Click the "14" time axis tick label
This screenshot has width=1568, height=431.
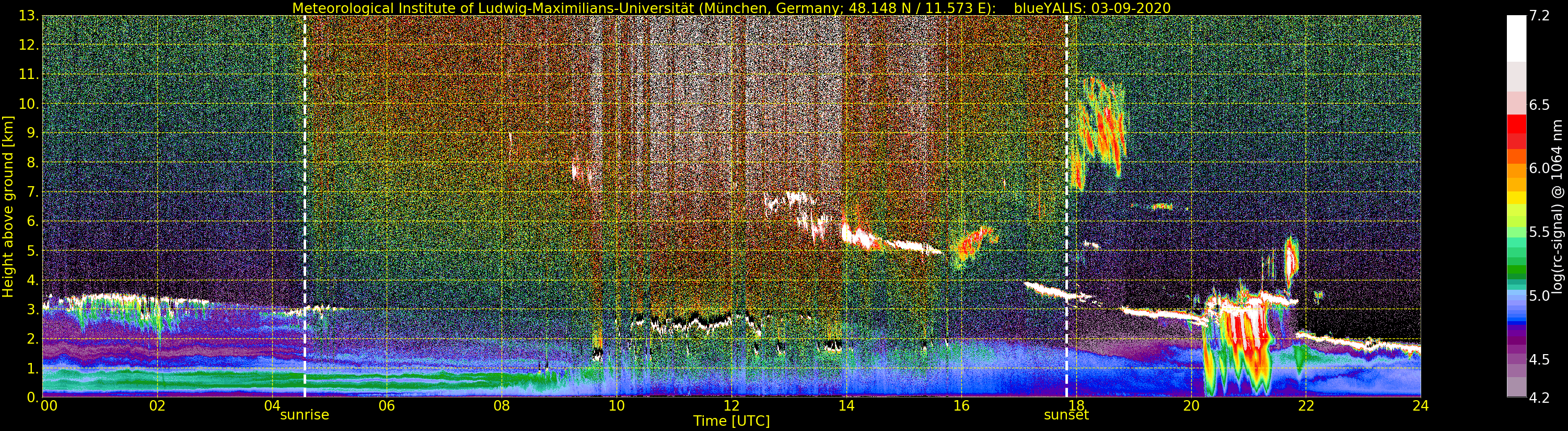(x=846, y=406)
